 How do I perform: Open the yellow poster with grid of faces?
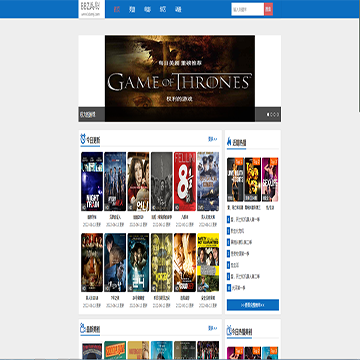click(162, 263)
